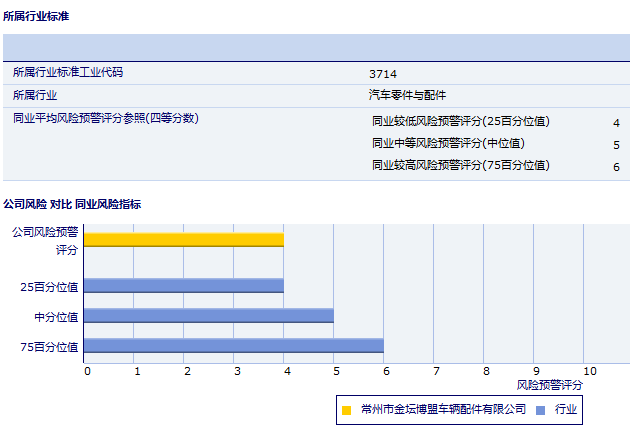Click the 公司风险 对比 同业风险指标 heading
Viewport: 630px width, 431px height.
pyautogui.click(x=72, y=204)
